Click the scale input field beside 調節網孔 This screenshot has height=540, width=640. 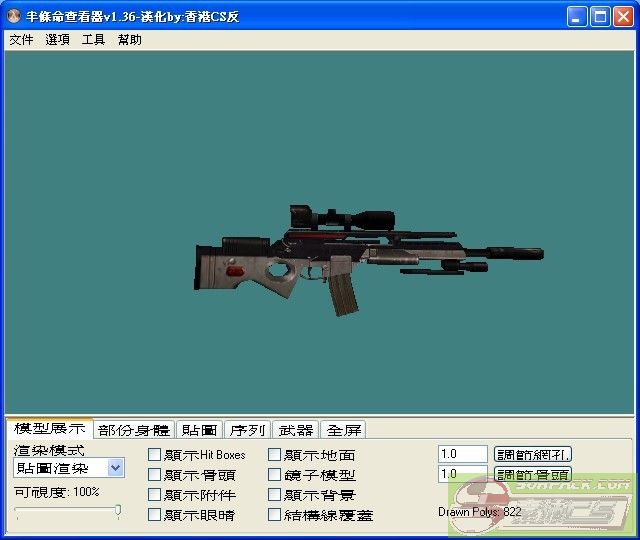pyautogui.click(x=462, y=454)
